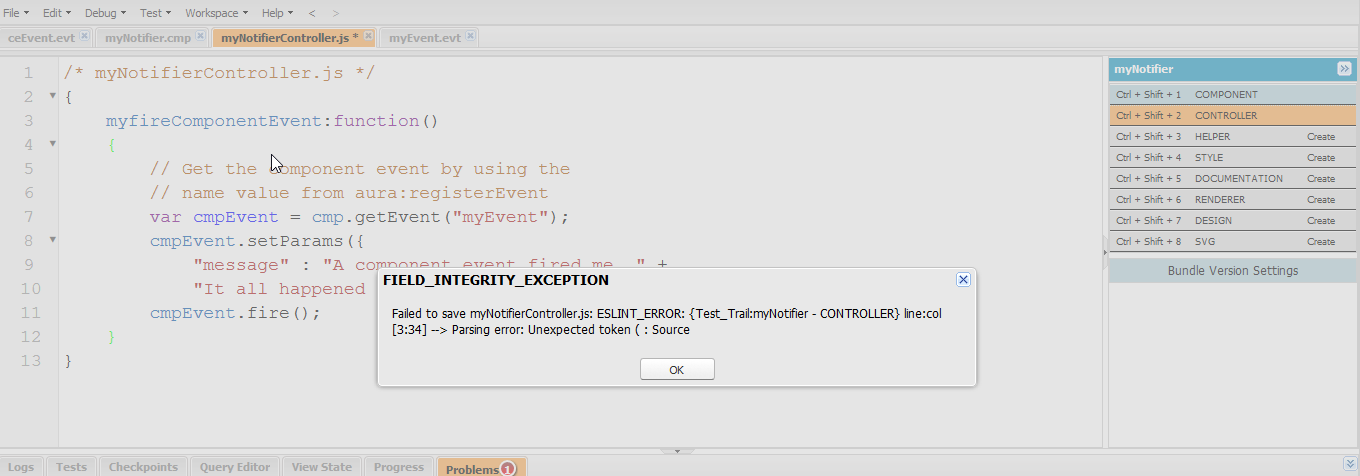Screen dimensions: 1360x476
Task: Open the Help menu
Action: coord(277,13)
